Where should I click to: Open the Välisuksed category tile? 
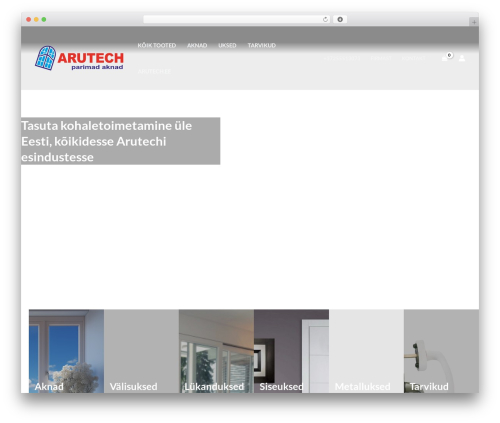141,351
